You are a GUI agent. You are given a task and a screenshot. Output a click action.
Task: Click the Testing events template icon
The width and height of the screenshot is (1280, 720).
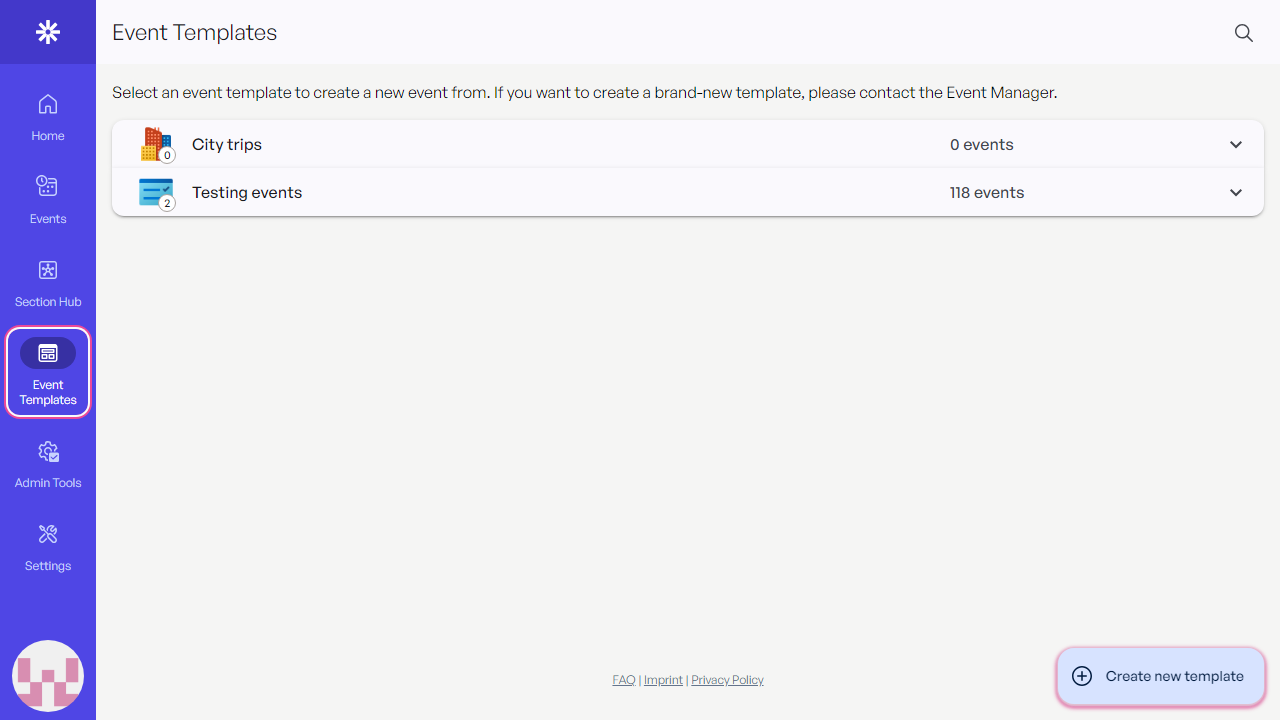click(156, 192)
